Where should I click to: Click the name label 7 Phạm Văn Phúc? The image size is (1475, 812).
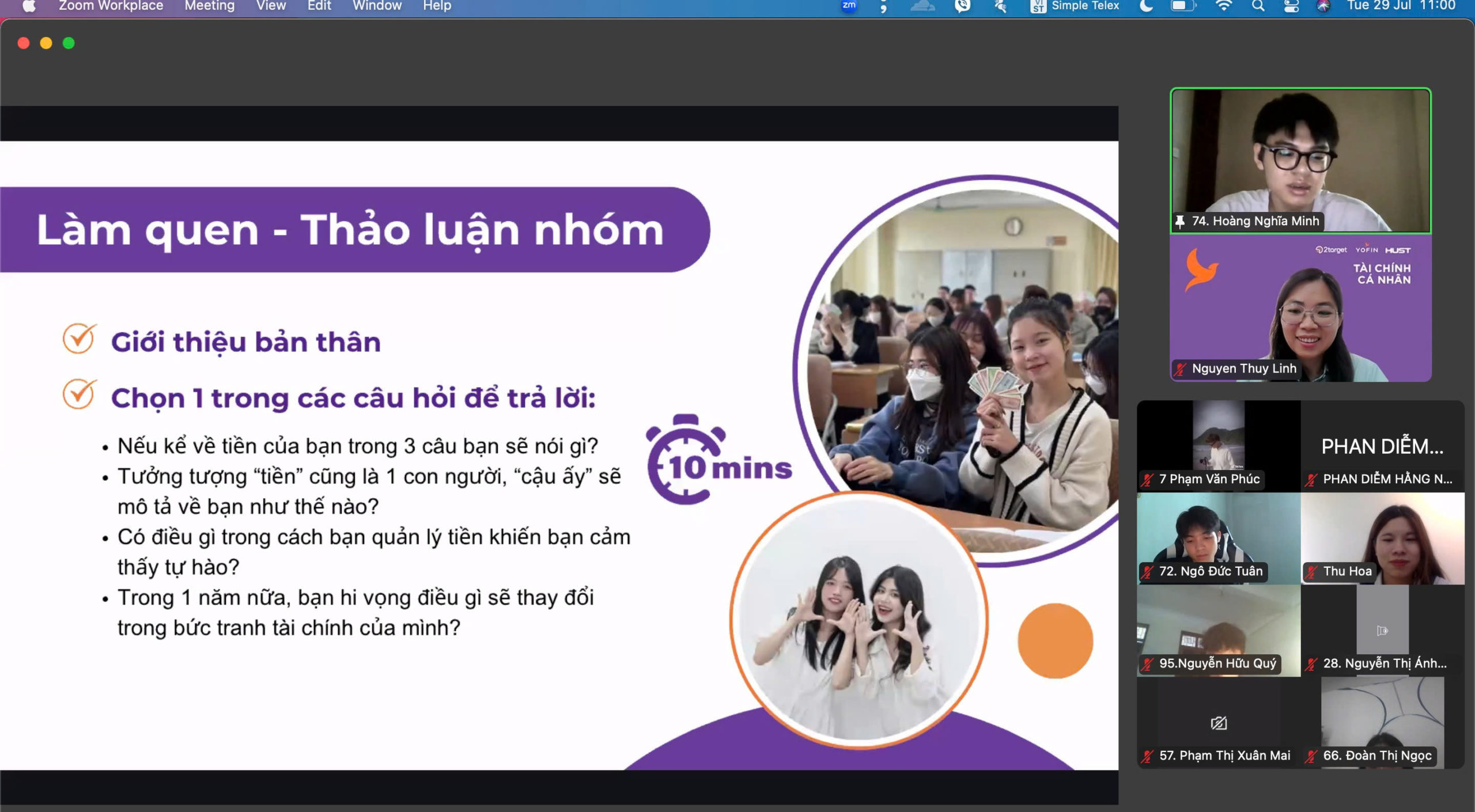click(x=1209, y=479)
